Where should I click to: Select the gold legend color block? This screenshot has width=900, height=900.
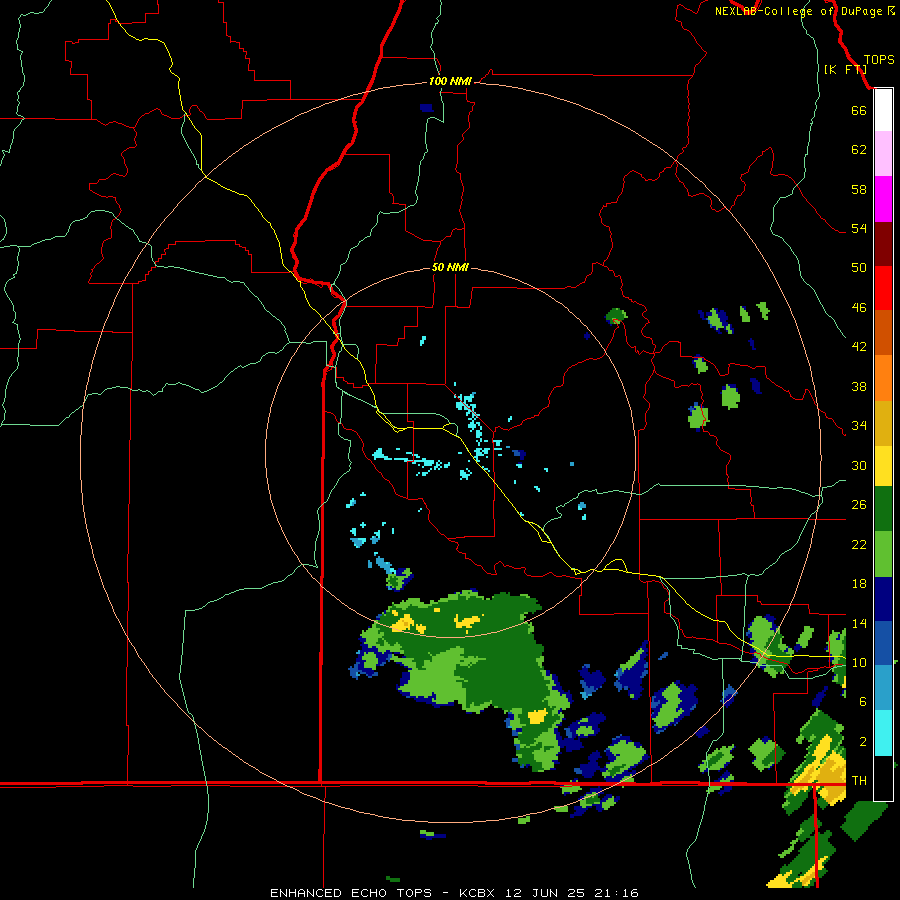[x=883, y=423]
